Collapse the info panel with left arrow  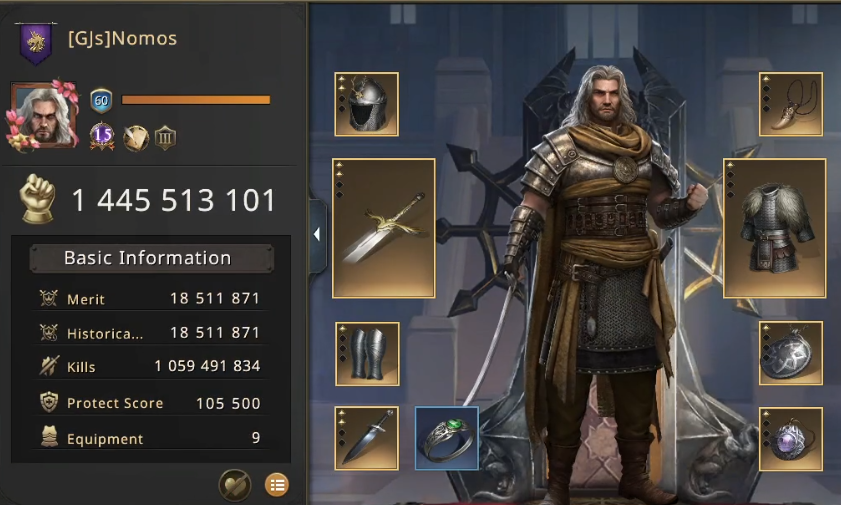click(318, 234)
